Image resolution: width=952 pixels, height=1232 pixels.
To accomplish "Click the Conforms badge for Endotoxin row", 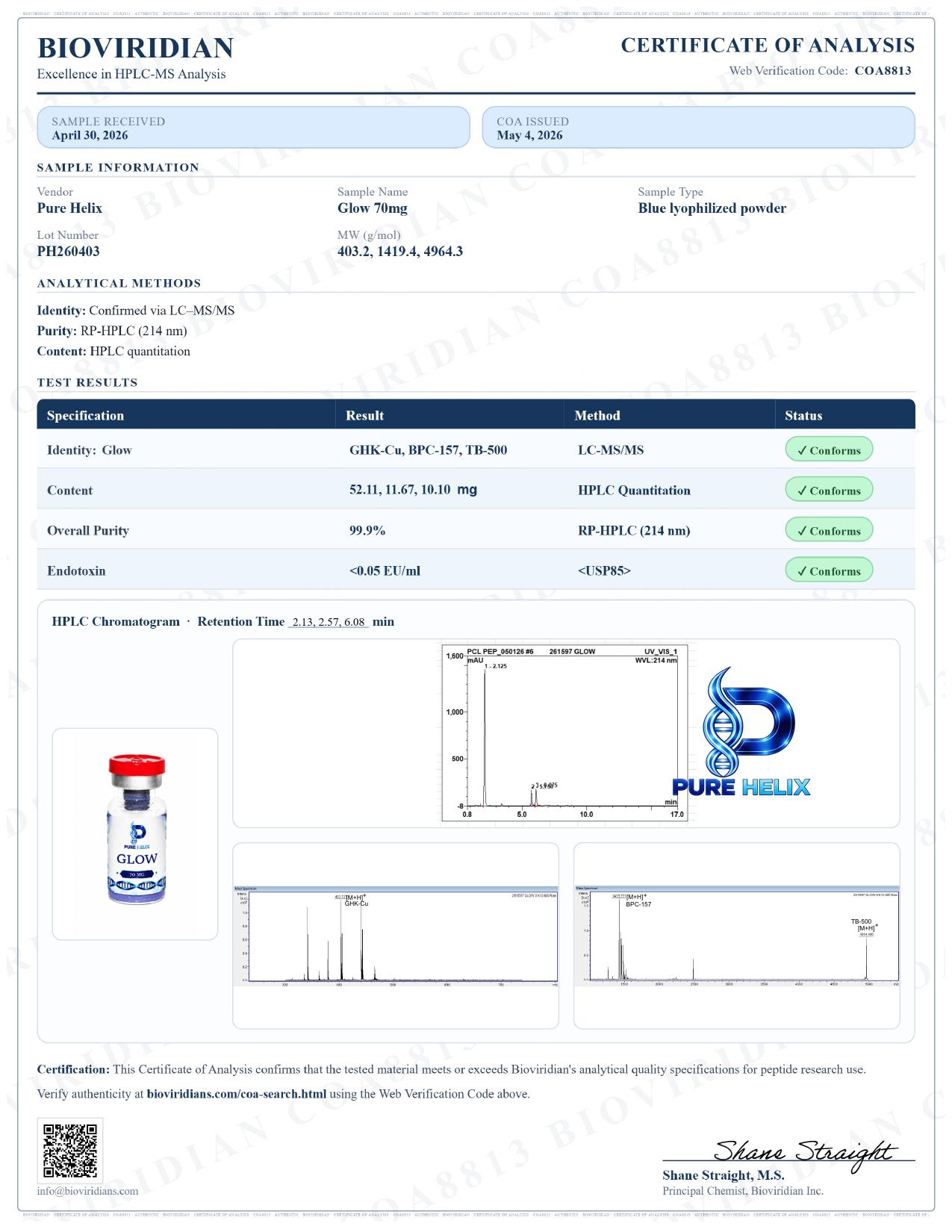I will pos(829,570).
